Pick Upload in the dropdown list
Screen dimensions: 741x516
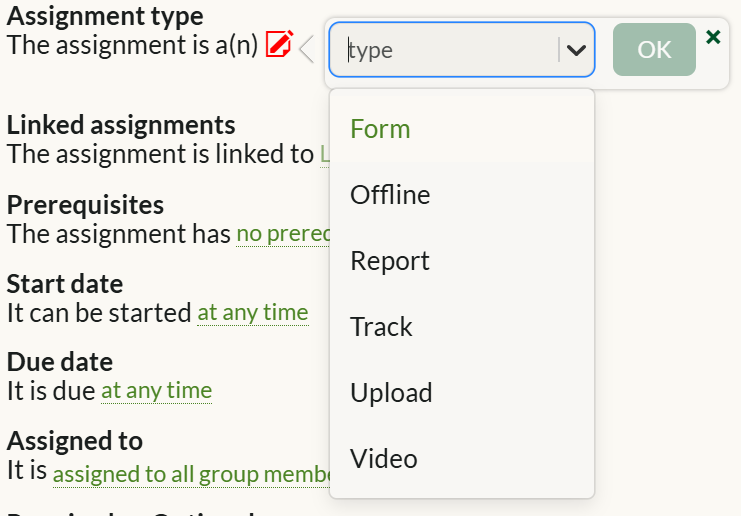(x=462, y=393)
